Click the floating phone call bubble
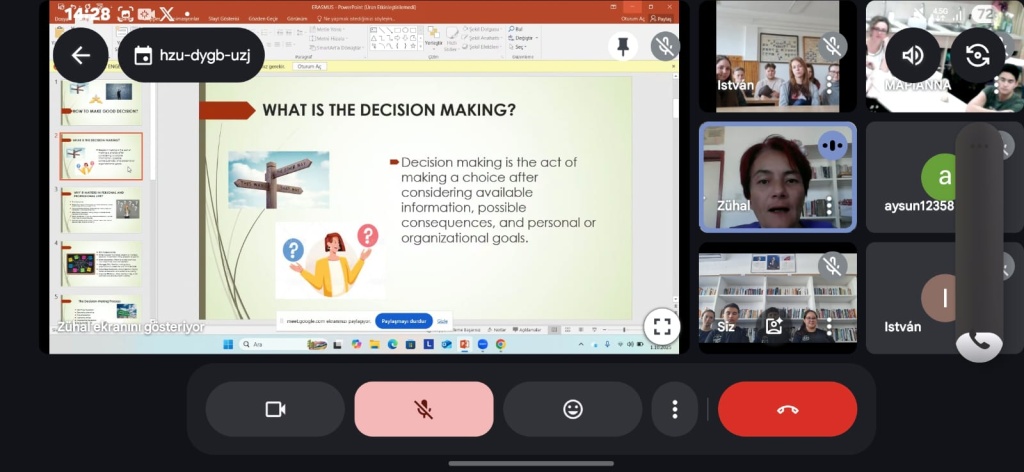1024x472 pixels. point(979,343)
